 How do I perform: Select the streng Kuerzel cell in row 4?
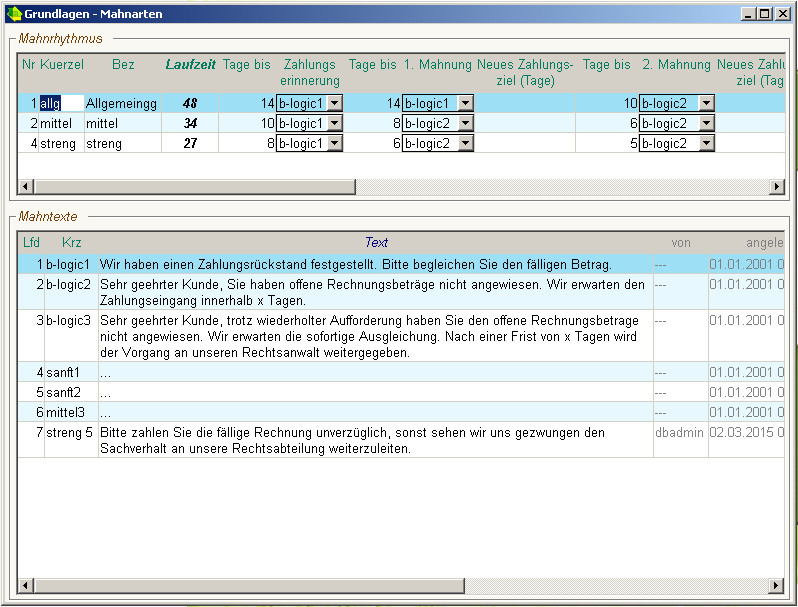tap(62, 143)
